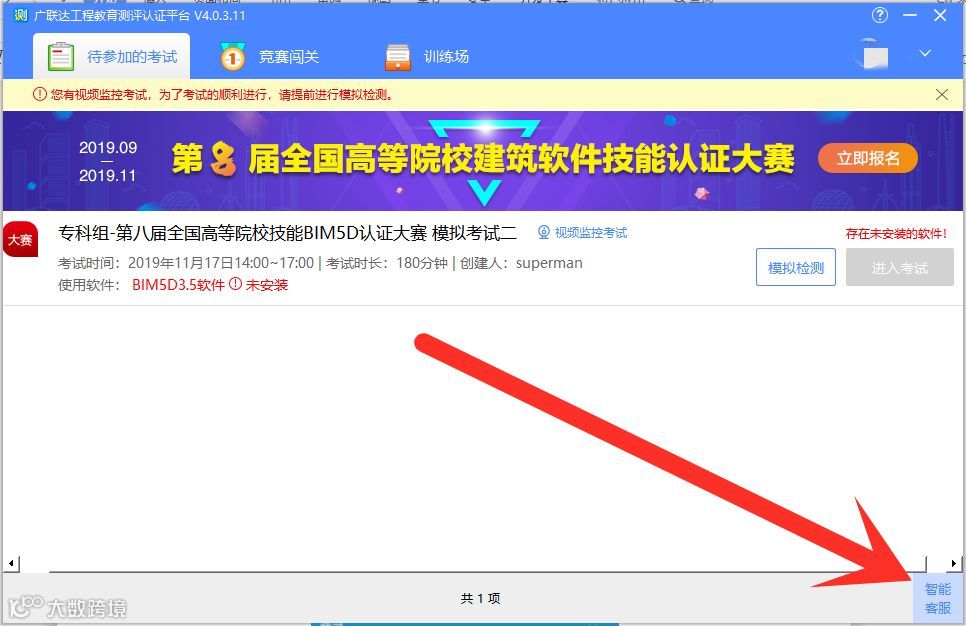Click the left arrow of horizontal scrollbar

click(x=10, y=563)
